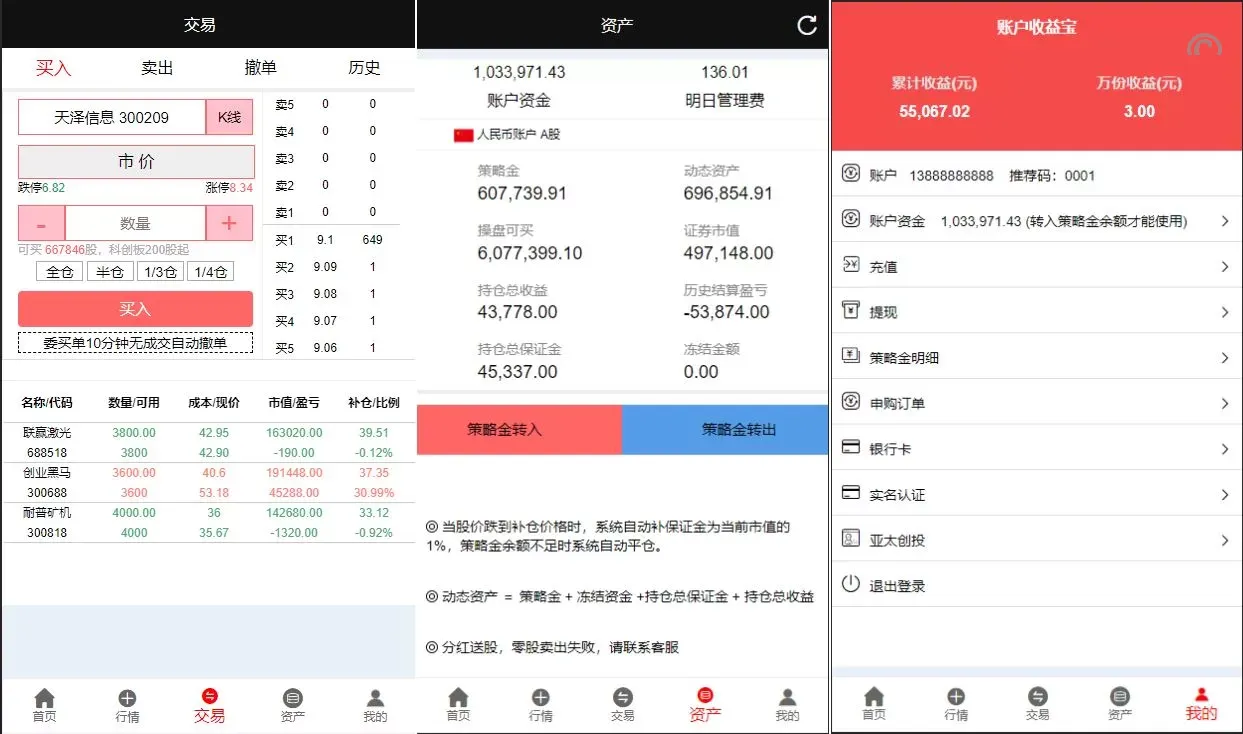This screenshot has height=734, width=1243.
Task: Expand the 账户资金 row chevron
Action: [x=1225, y=221]
